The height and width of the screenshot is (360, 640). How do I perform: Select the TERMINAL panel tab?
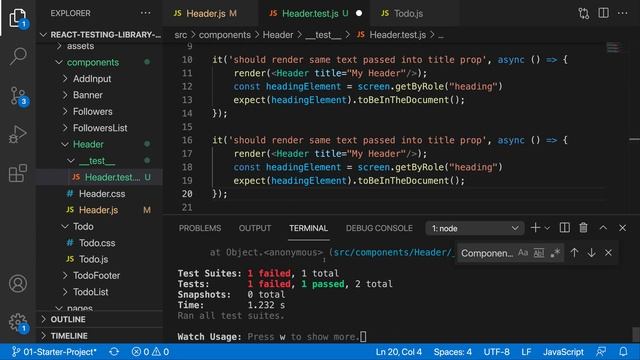click(309, 228)
